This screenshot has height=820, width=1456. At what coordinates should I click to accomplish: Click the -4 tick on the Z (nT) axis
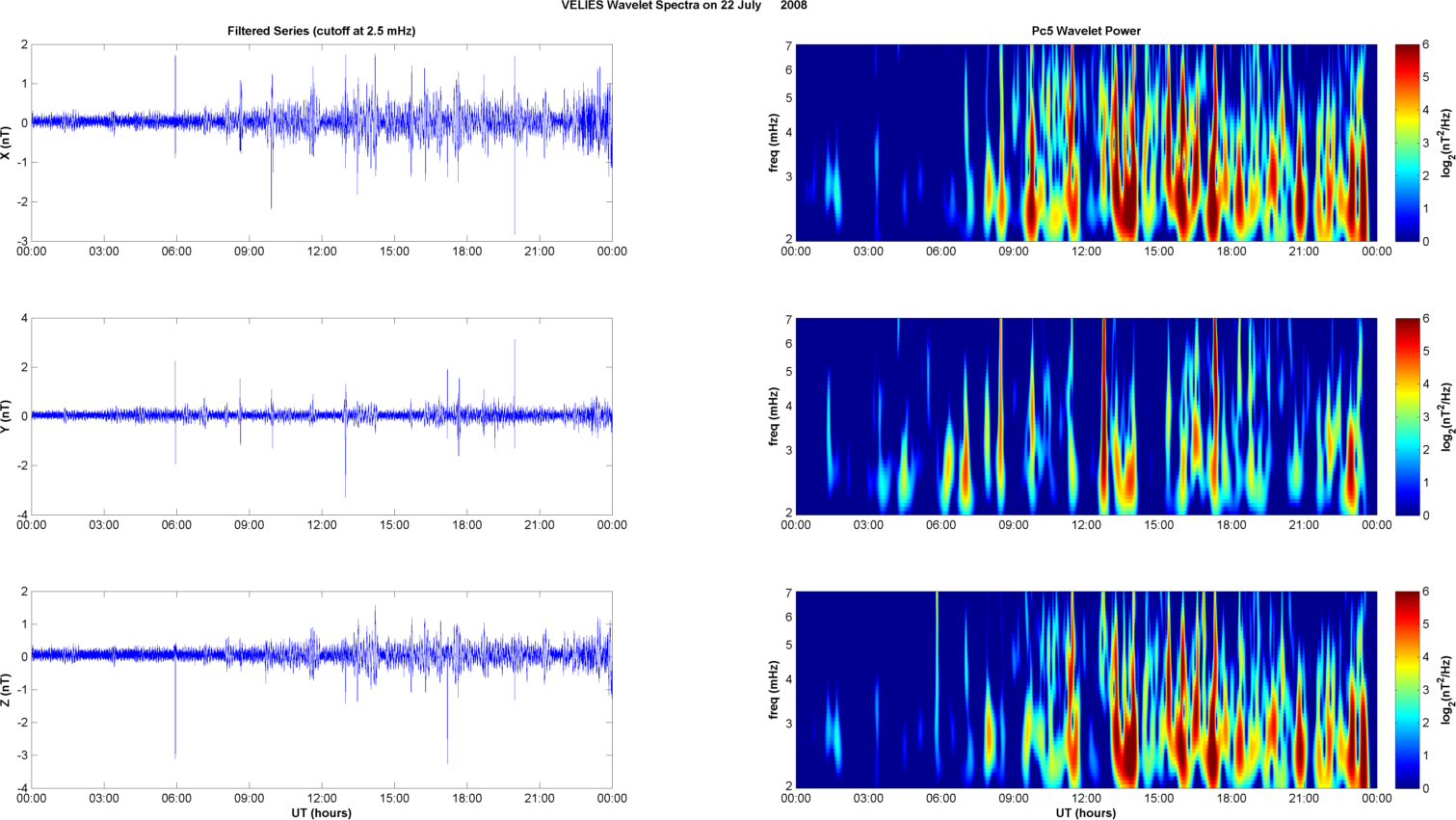pos(22,788)
